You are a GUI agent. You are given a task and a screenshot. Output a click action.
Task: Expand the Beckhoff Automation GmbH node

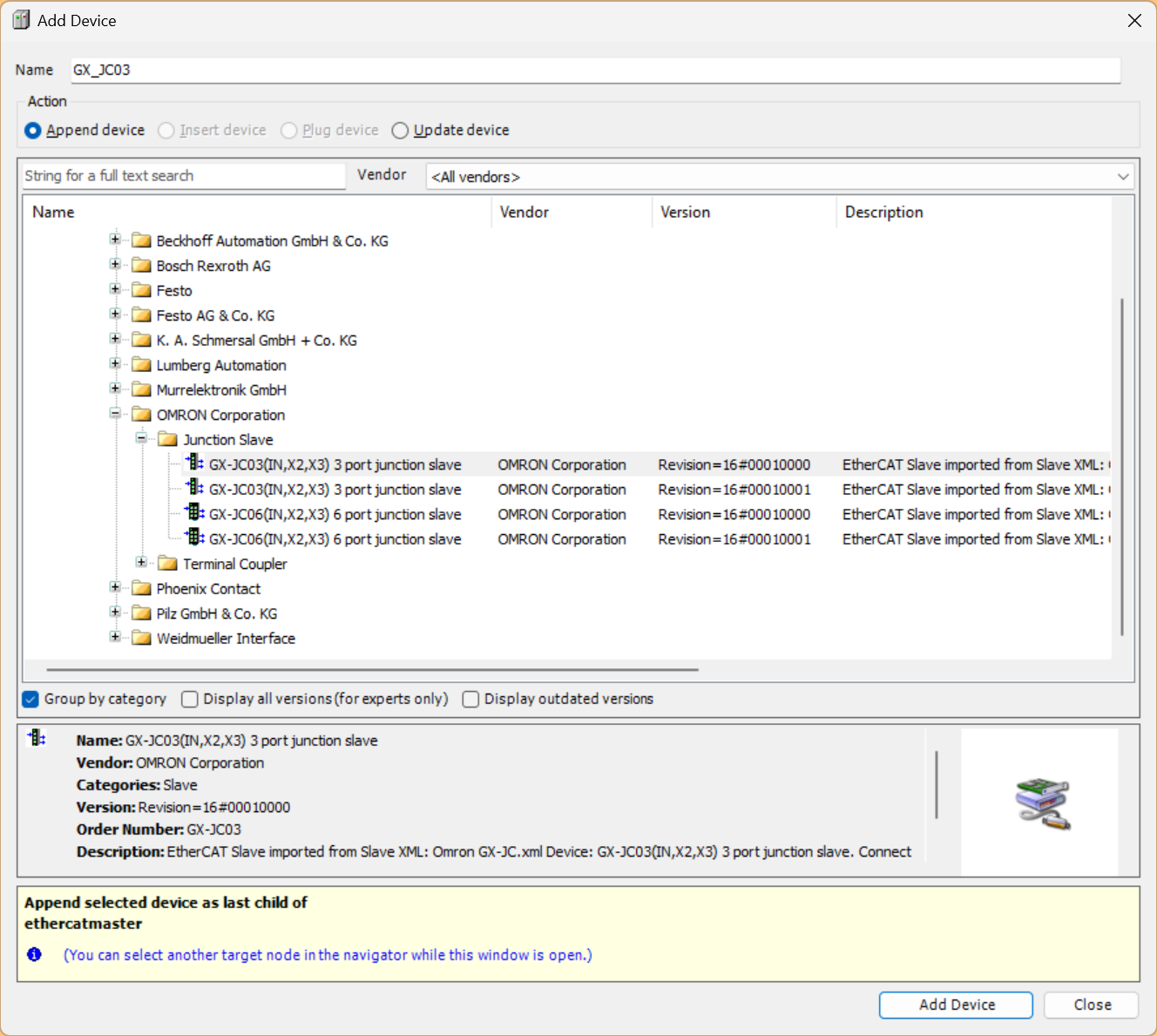coord(115,239)
